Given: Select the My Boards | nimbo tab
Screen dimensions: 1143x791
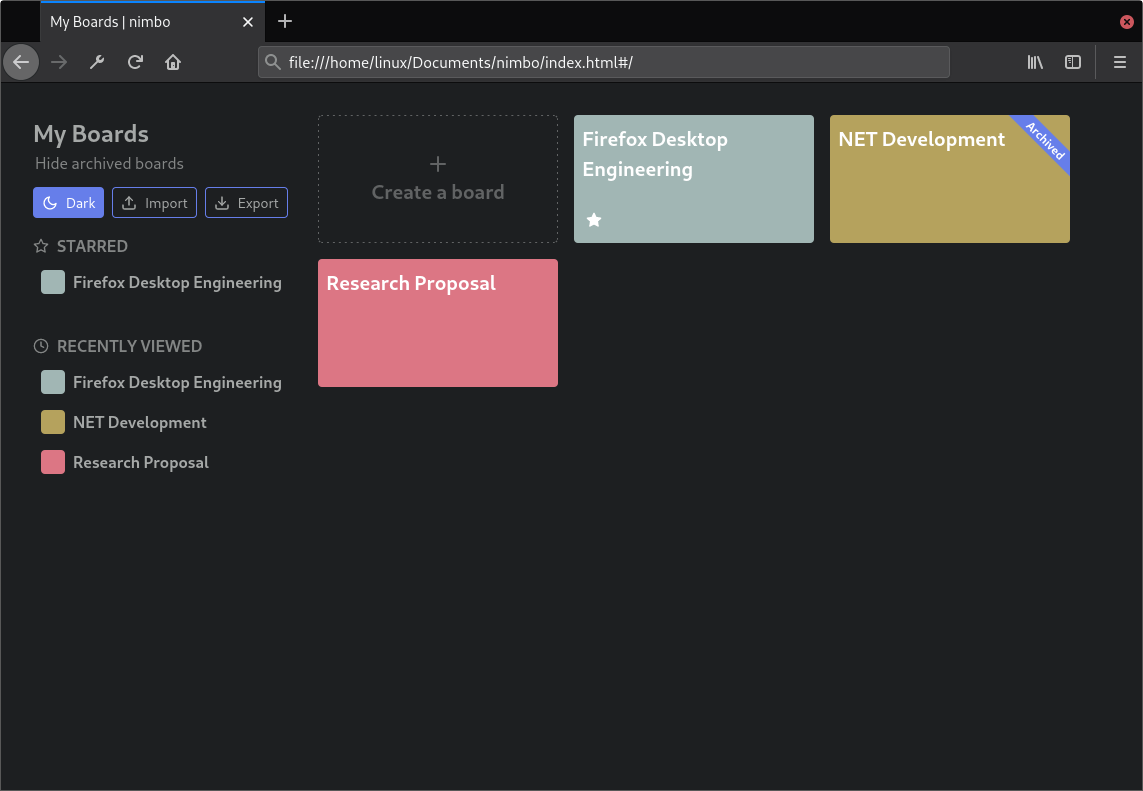Looking at the screenshot, I should coord(138,22).
